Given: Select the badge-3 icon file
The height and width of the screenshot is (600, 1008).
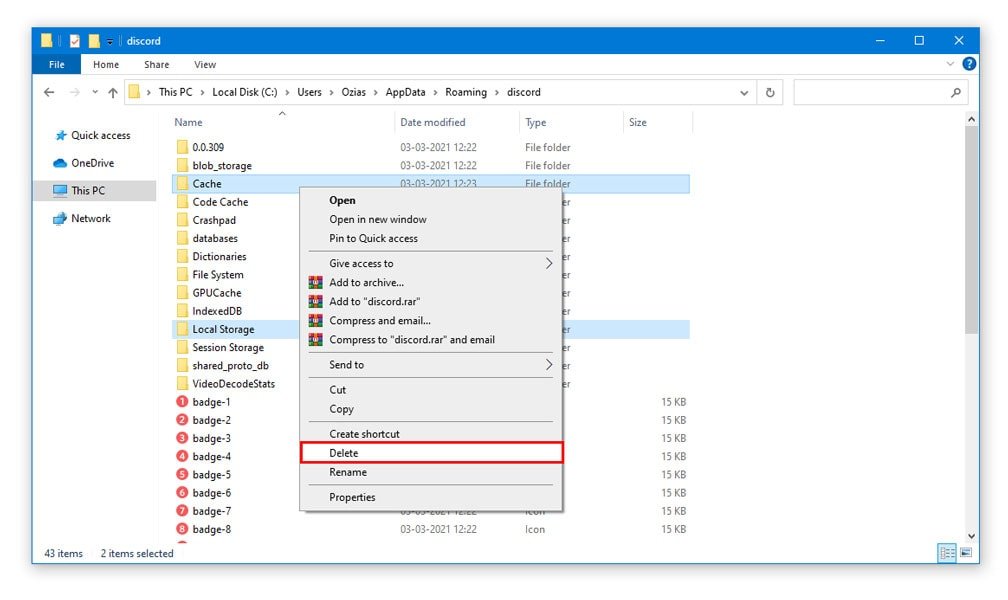Looking at the screenshot, I should 182,438.
